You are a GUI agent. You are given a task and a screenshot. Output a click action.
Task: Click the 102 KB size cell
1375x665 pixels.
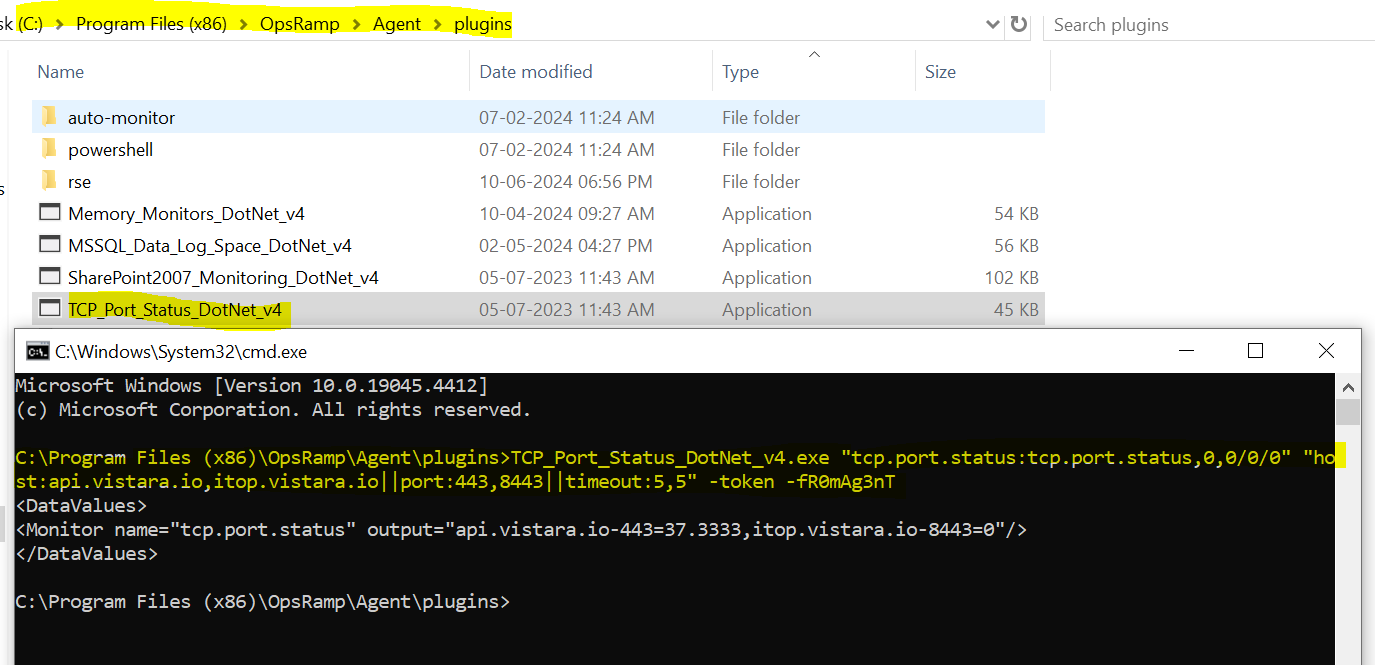[1011, 277]
